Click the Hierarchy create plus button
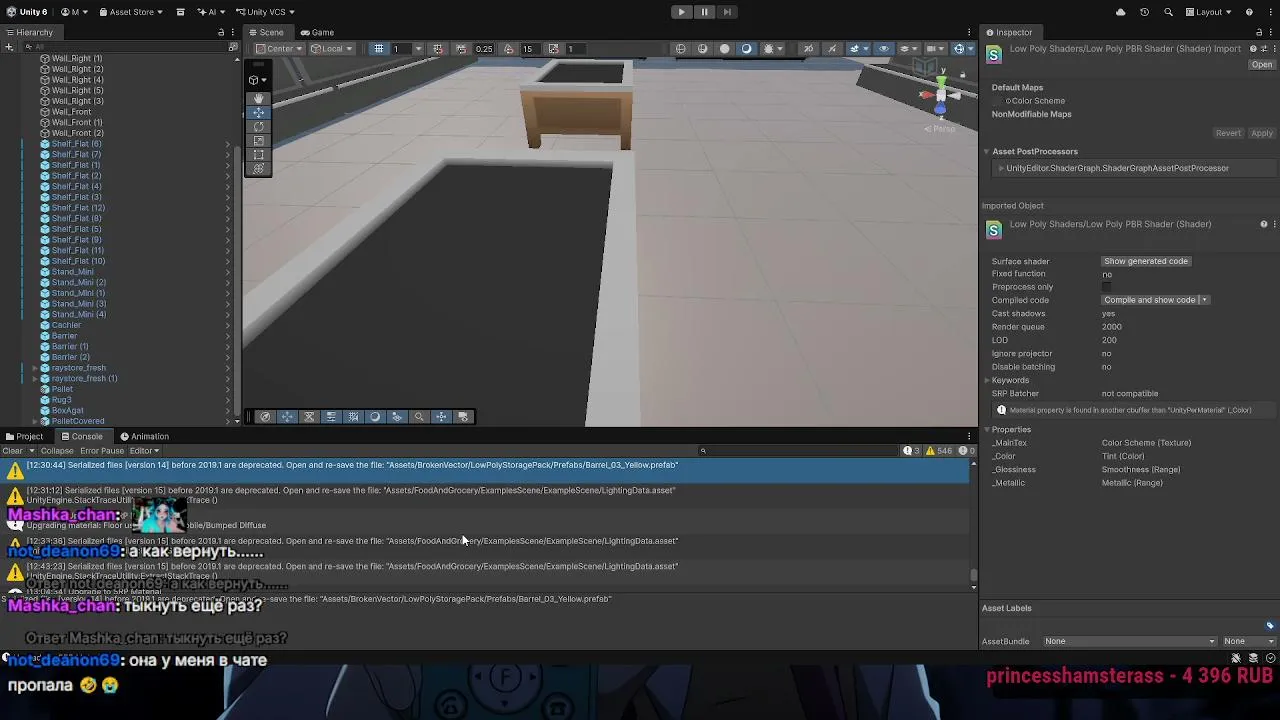 10,47
